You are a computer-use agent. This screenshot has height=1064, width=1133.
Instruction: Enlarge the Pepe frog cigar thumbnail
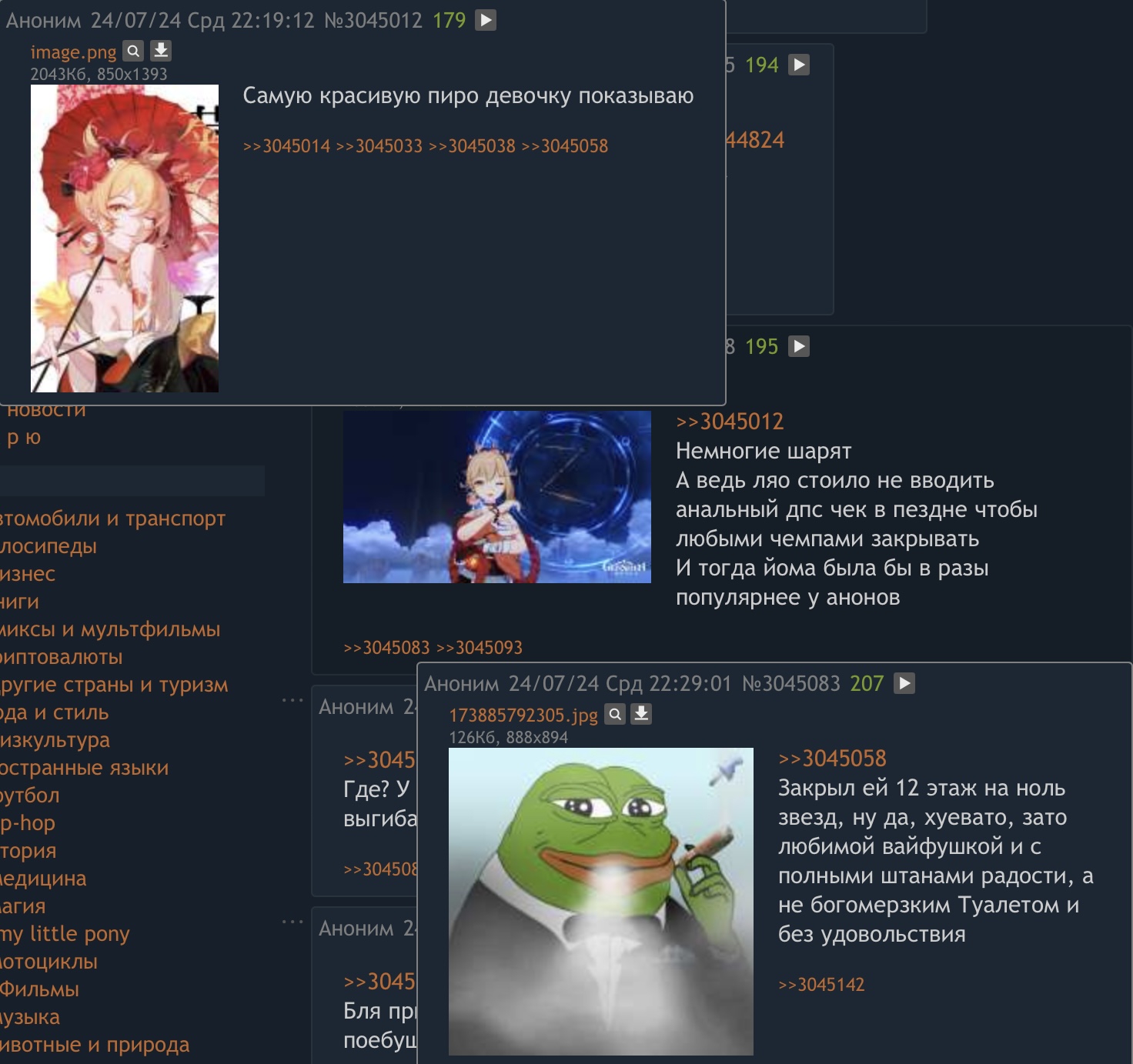601,902
